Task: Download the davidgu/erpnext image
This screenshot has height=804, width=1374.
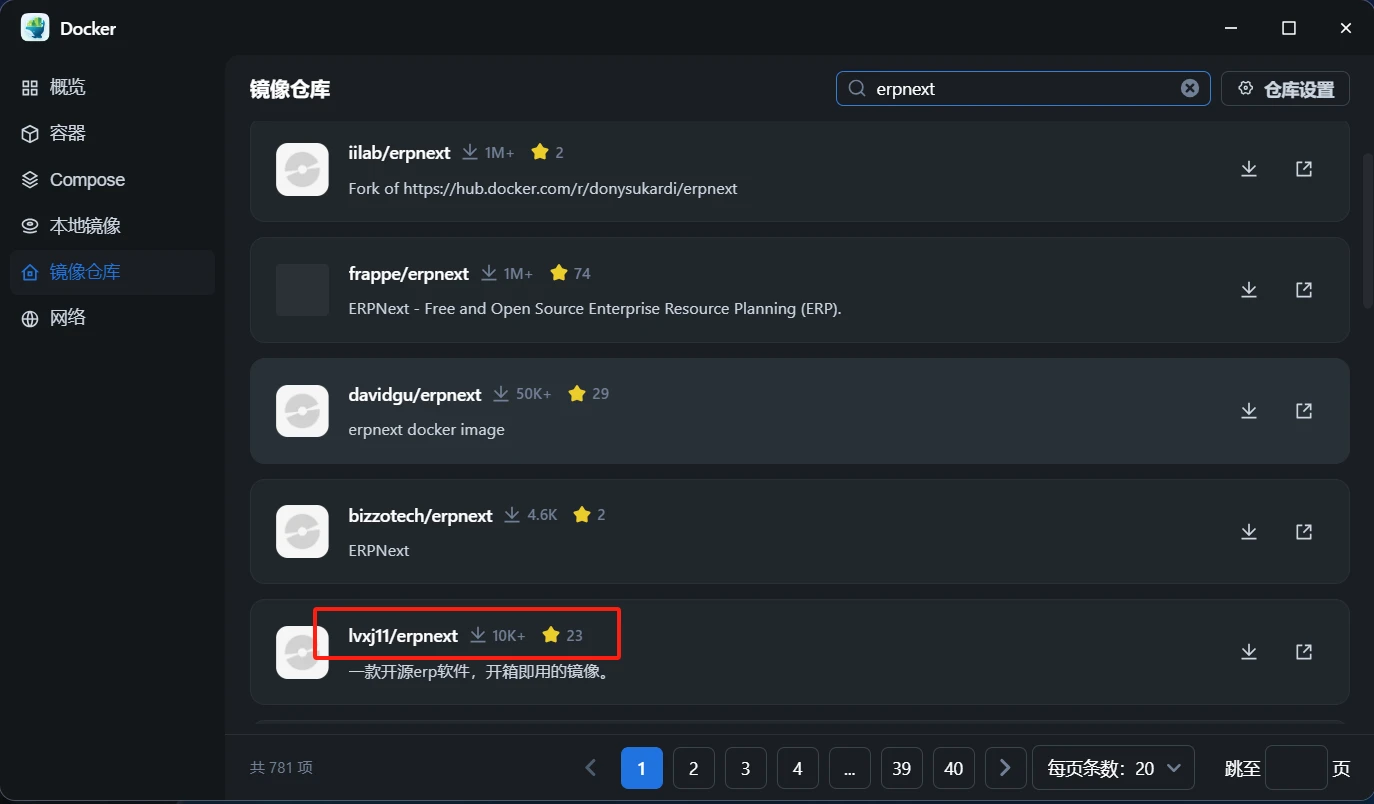Action: [x=1249, y=411]
